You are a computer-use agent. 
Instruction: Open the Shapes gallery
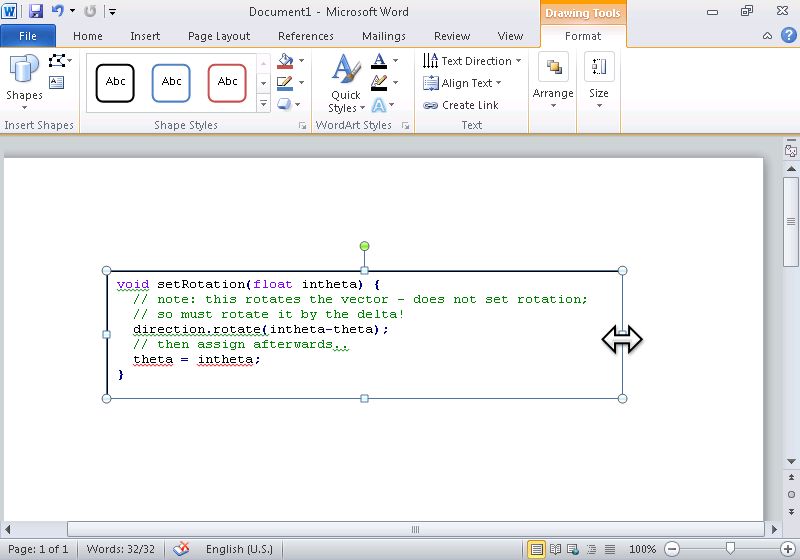(x=24, y=82)
